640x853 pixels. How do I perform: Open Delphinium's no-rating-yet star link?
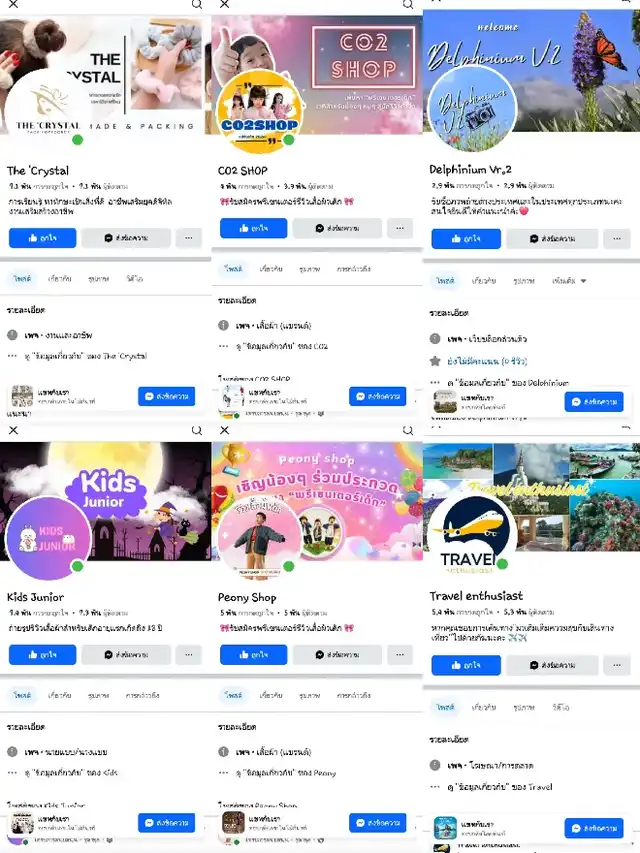(x=487, y=361)
